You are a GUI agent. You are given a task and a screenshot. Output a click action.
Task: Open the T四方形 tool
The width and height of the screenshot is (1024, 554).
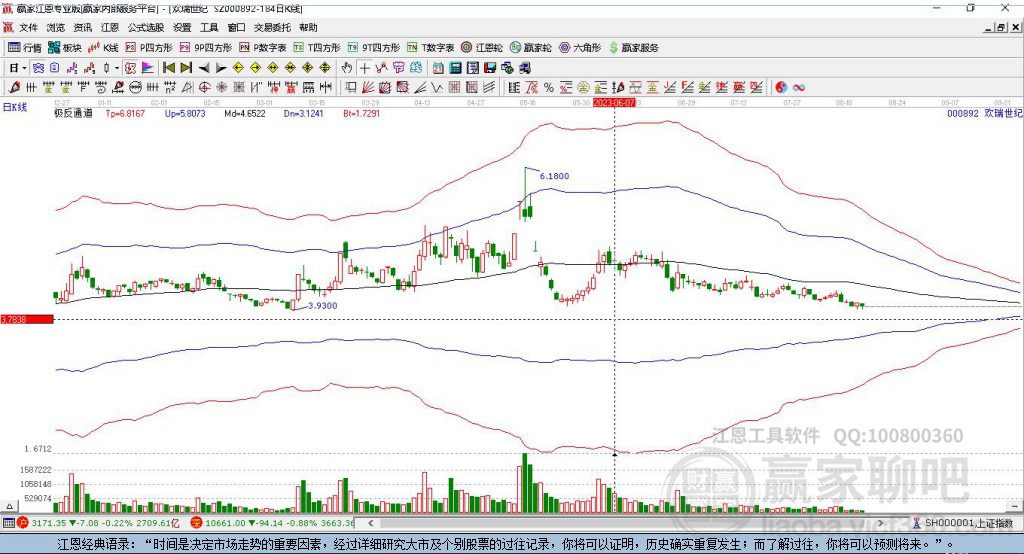317,48
